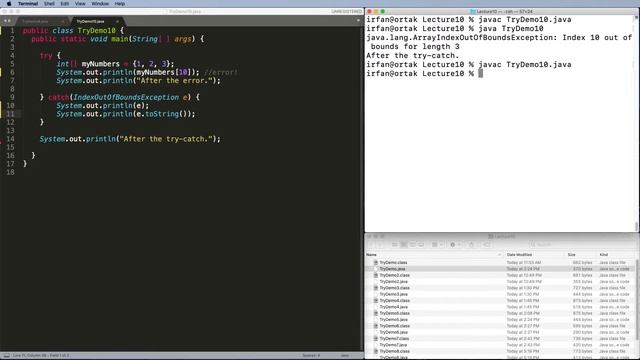
Task: Click the TryDemo3.class file icon in Finder
Action: point(376,288)
